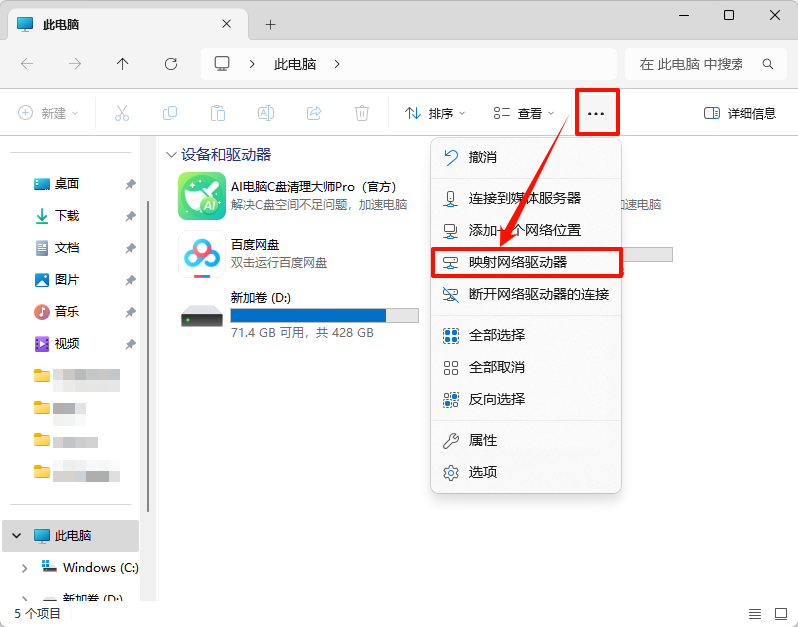Click the Delete trash icon

tap(362, 113)
